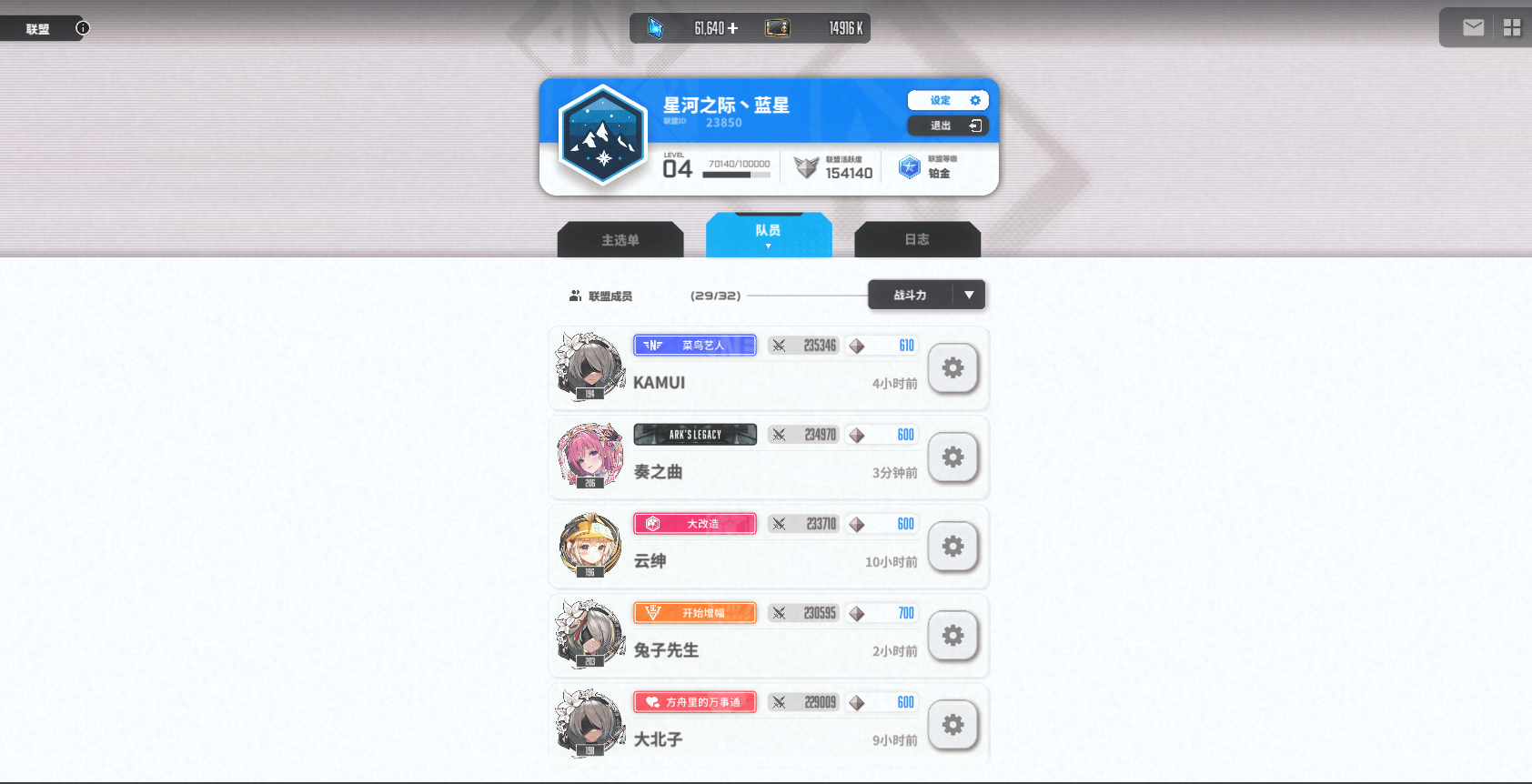Open gear settings for member KAMUI
Screen dimensions: 1532x784
tap(952, 368)
